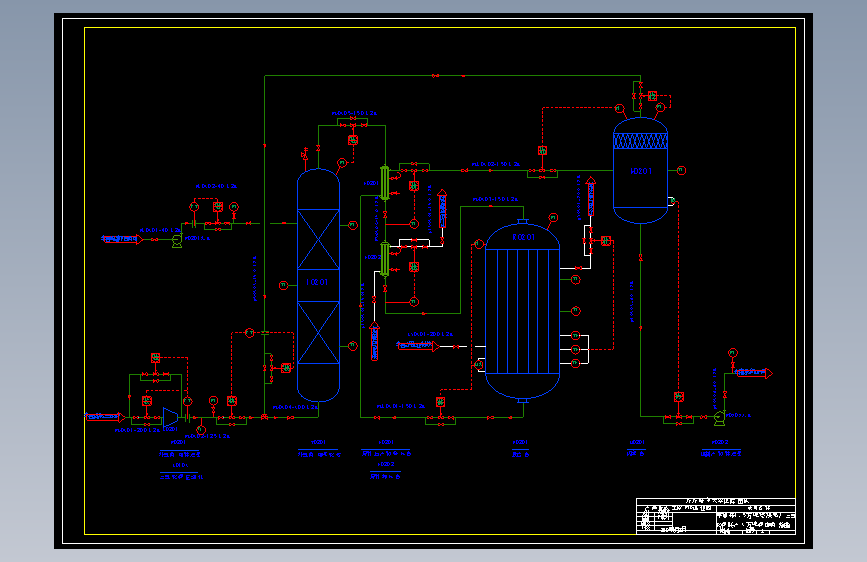The image size is (867, 562).
Task: Click the bottom-left feed inlet arrow
Action: point(105,417)
